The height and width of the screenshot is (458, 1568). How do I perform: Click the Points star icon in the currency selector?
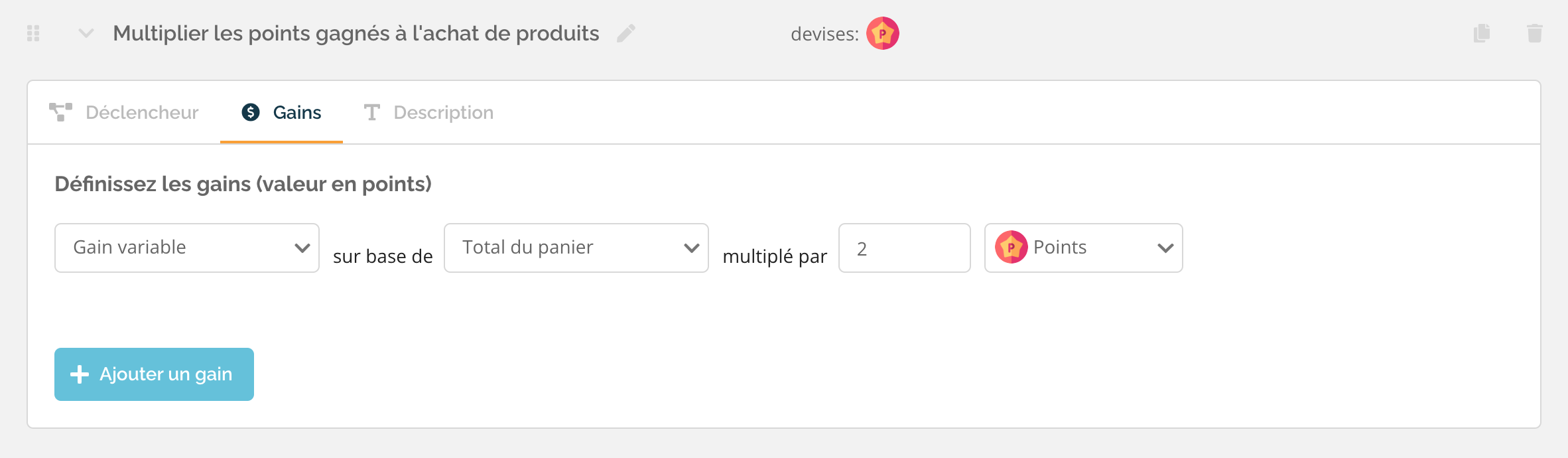(1011, 248)
